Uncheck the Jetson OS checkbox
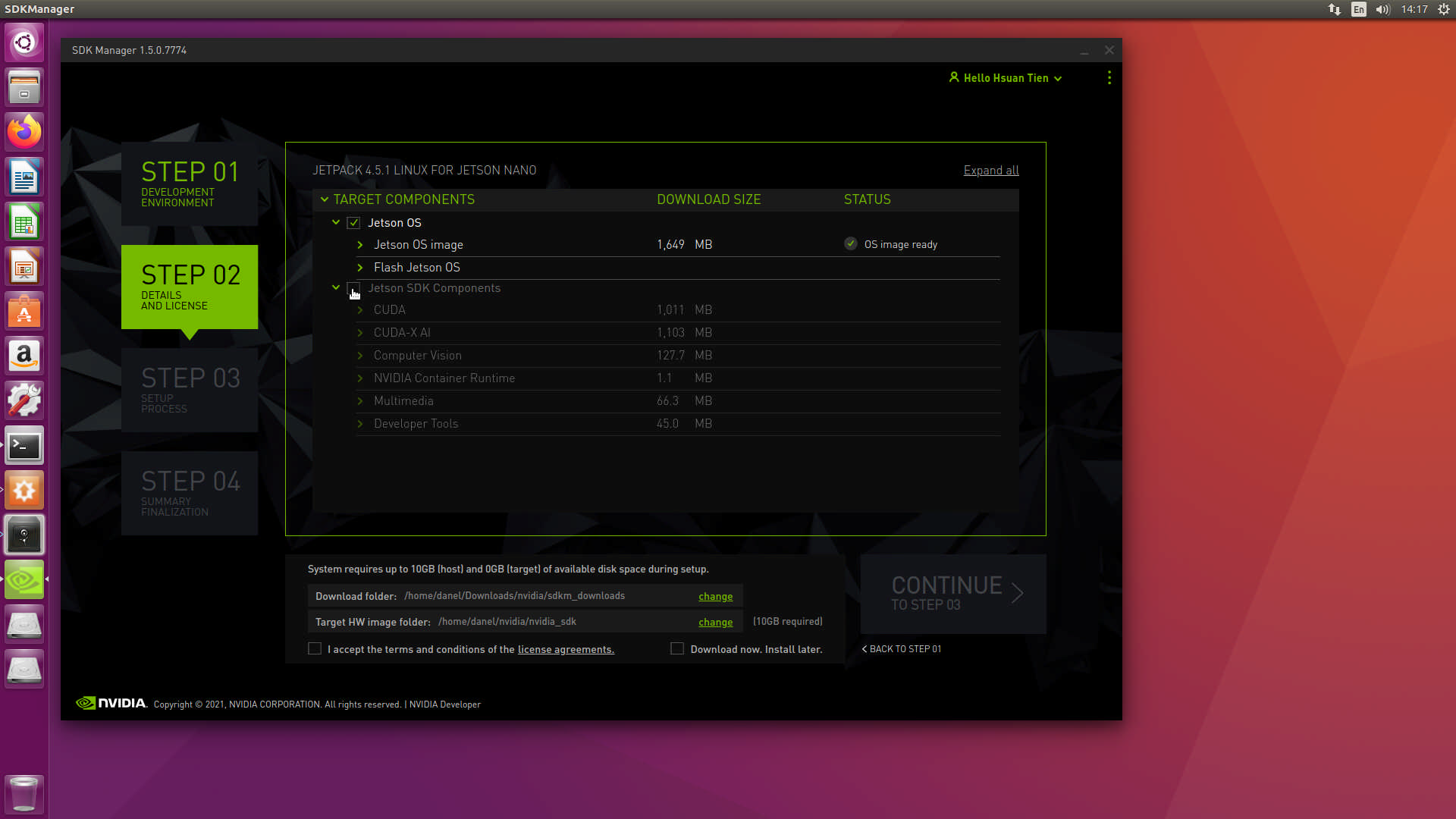The image size is (1456, 819). click(353, 223)
